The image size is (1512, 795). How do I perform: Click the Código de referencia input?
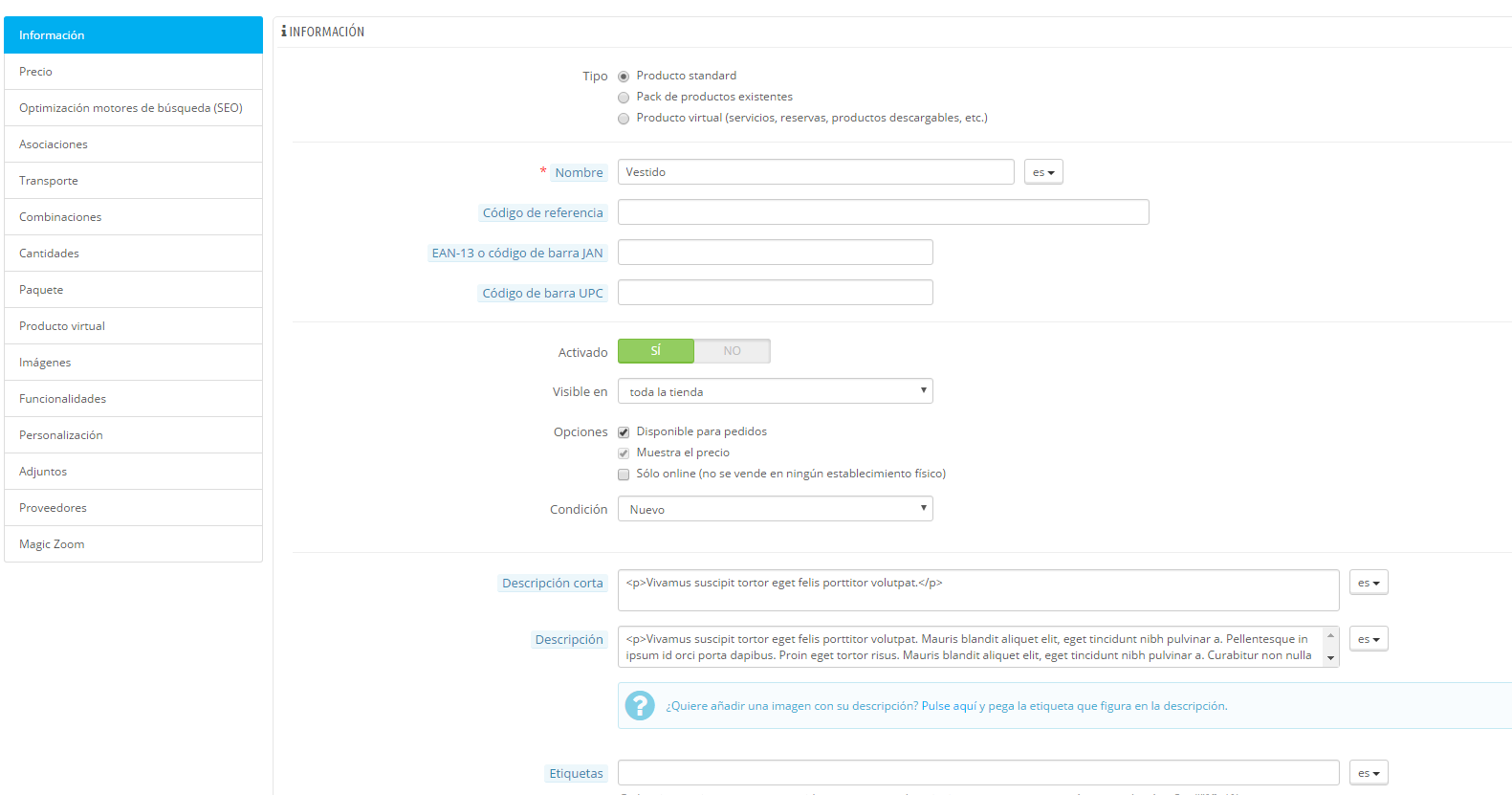pos(884,212)
